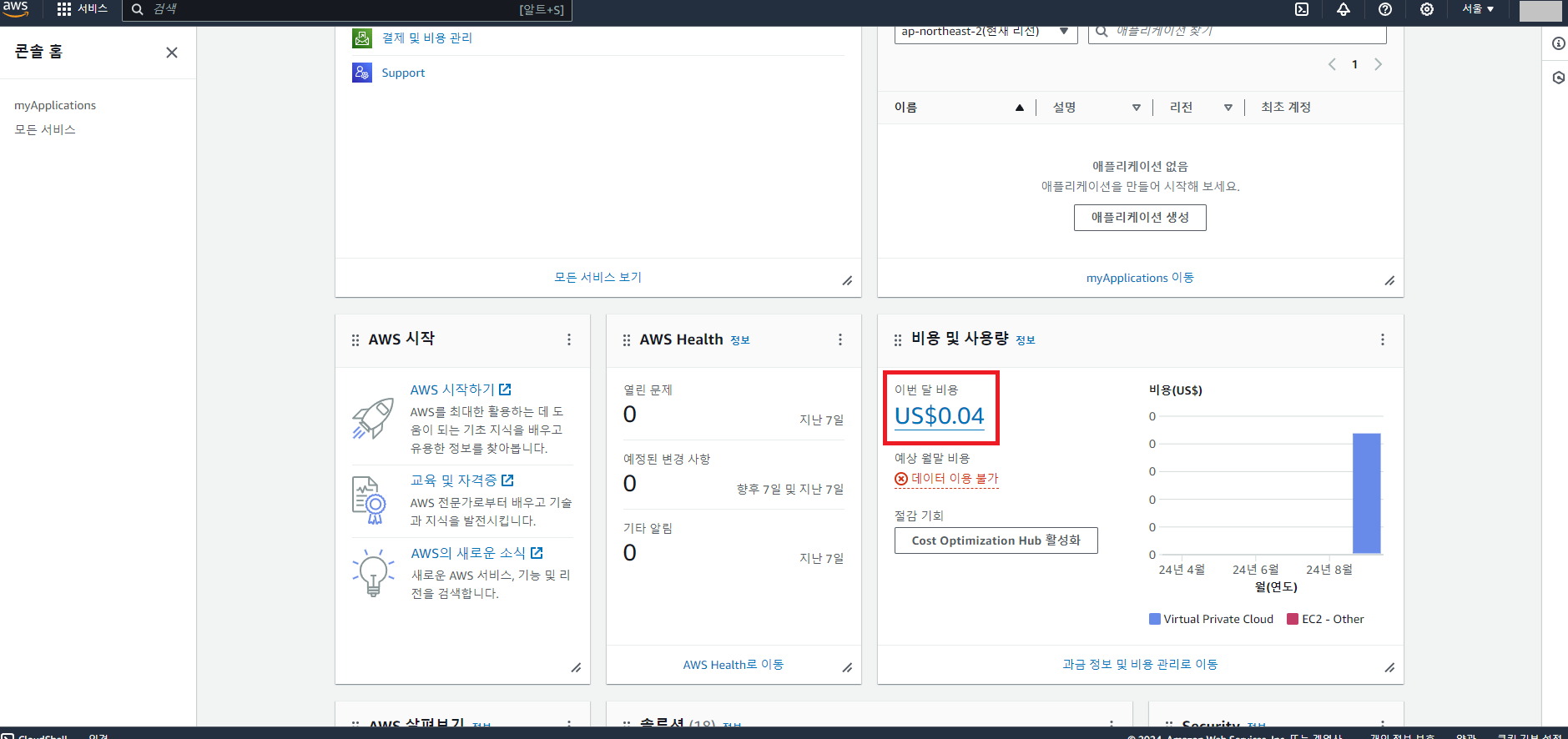Screen dimensions: 1568x739
Task: Open 과금 정보 및 비용 관리로 이동 link
Action: 1140,664
